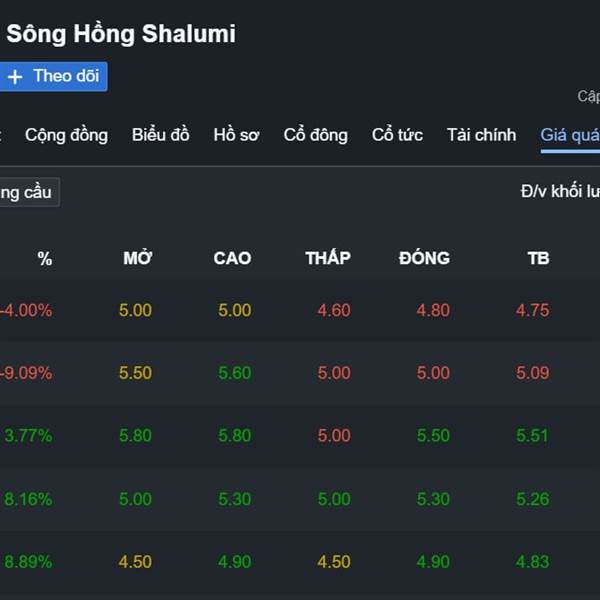Image resolution: width=600 pixels, height=600 pixels.
Task: Select the highlighted Giá quá khứ tab
Action: [570, 135]
